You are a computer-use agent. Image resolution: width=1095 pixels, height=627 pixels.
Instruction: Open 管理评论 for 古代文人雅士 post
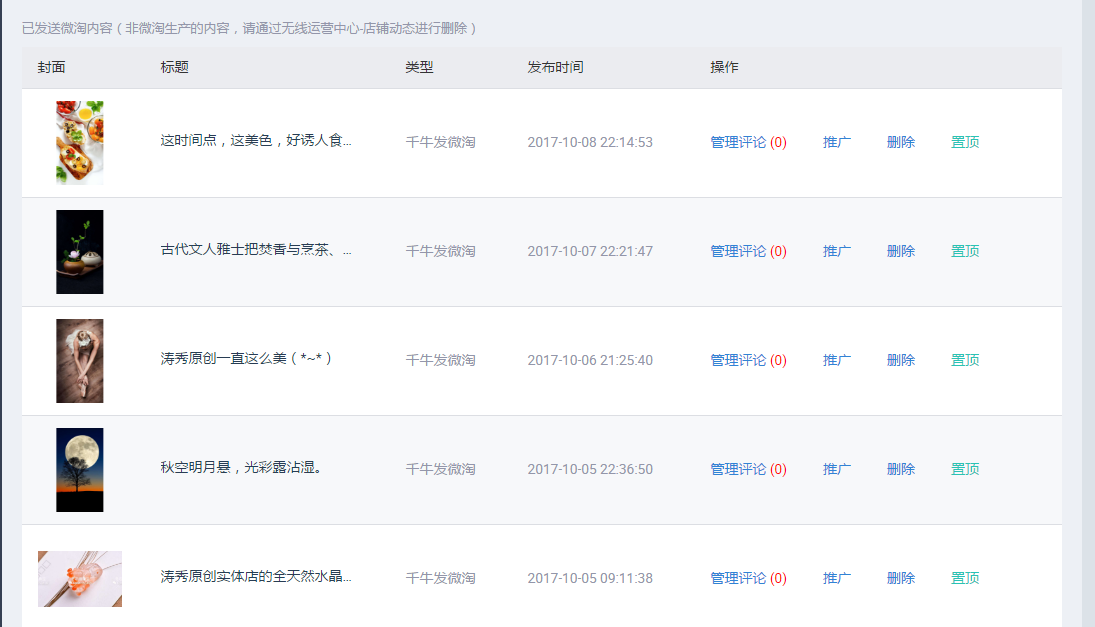[738, 251]
